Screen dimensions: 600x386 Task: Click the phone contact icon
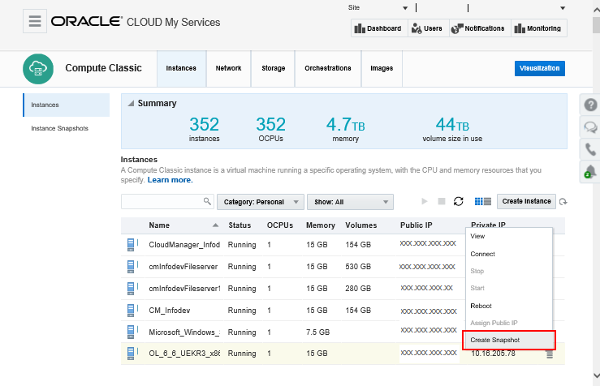[x=590, y=149]
